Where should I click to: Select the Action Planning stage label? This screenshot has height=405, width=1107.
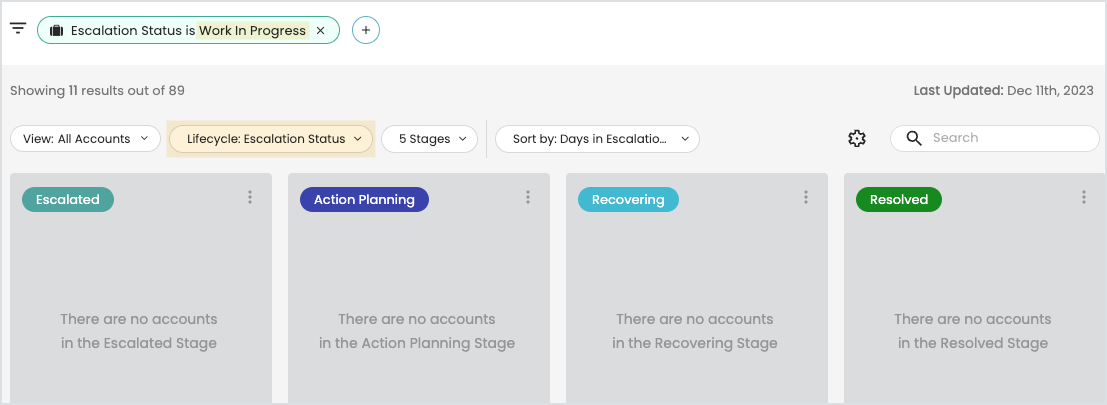(364, 200)
